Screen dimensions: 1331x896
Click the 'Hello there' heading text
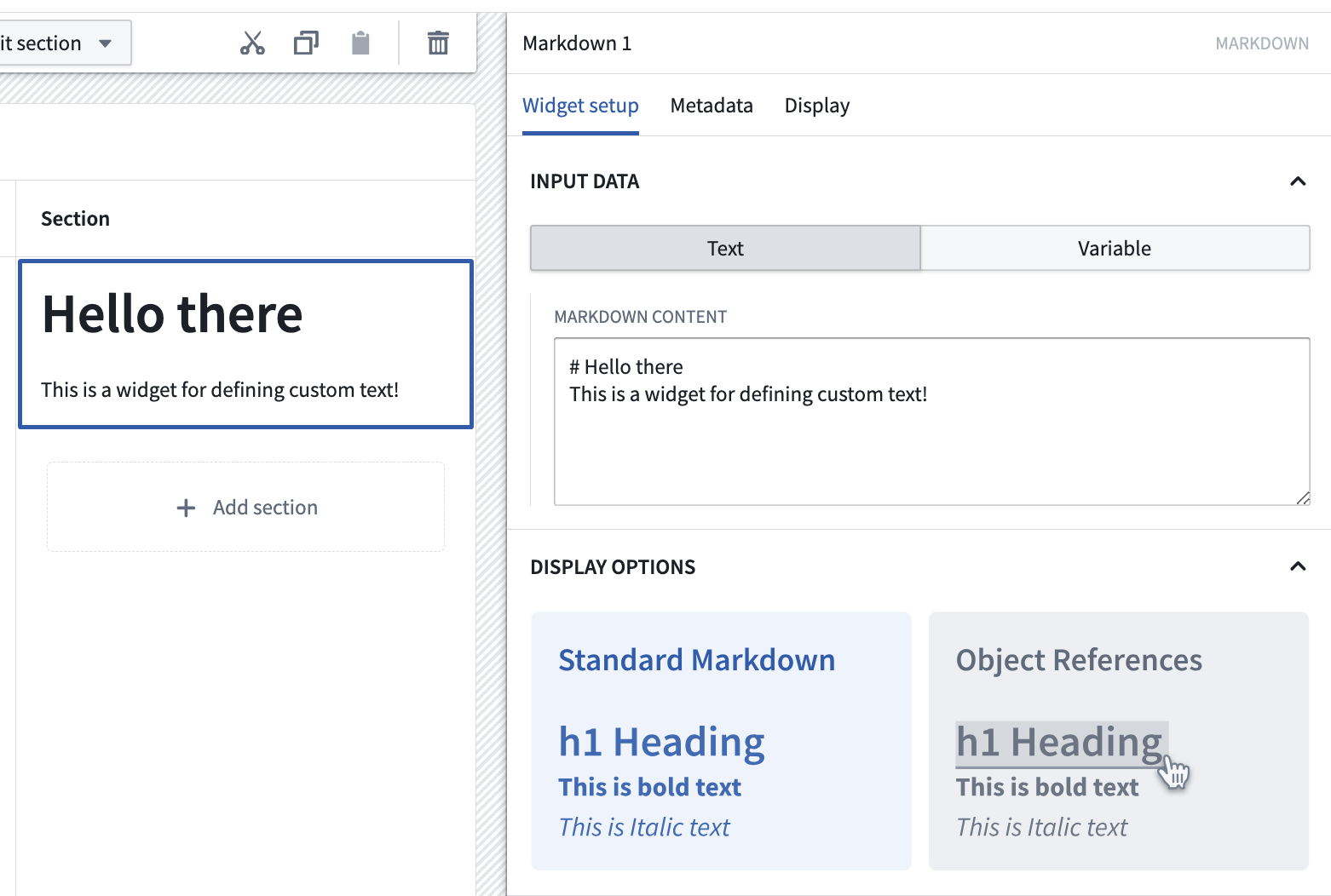tap(172, 314)
